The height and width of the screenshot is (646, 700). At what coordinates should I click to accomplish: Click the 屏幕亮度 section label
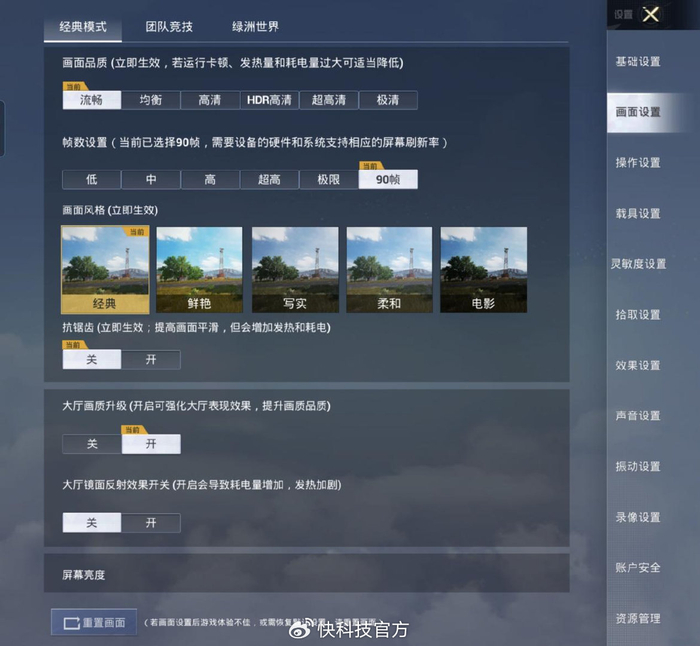point(83,575)
